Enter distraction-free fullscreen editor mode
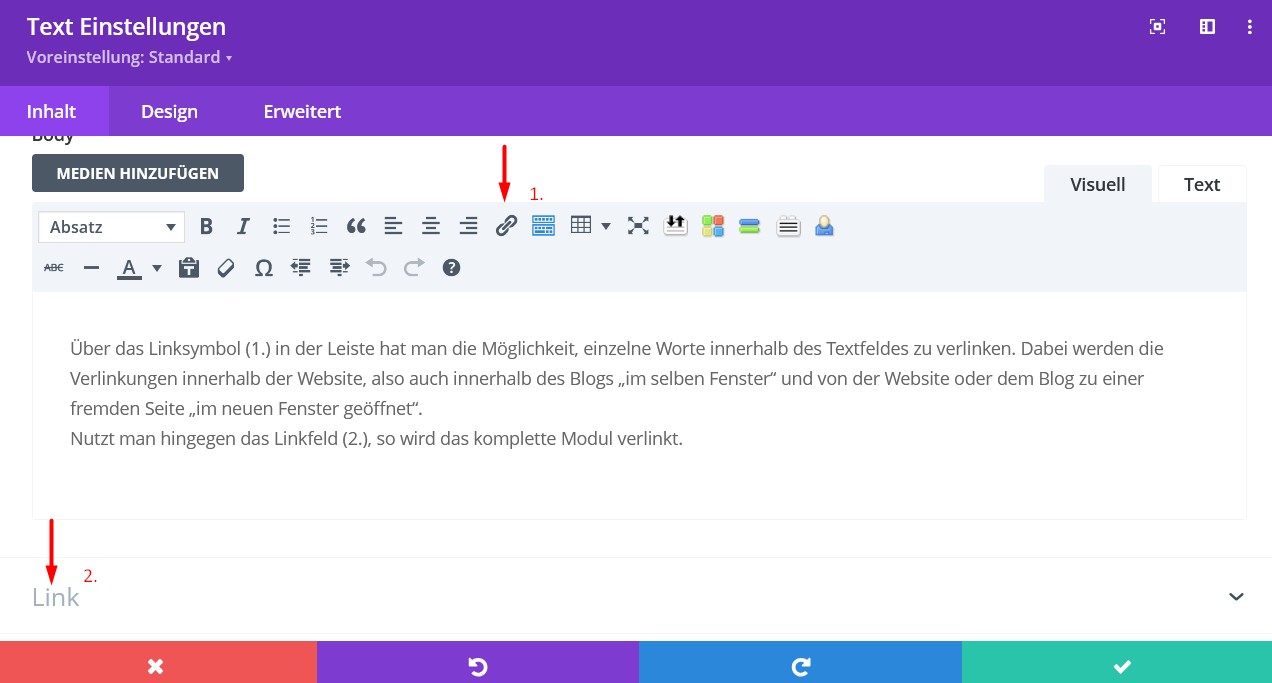This screenshot has width=1272, height=683. point(638,226)
